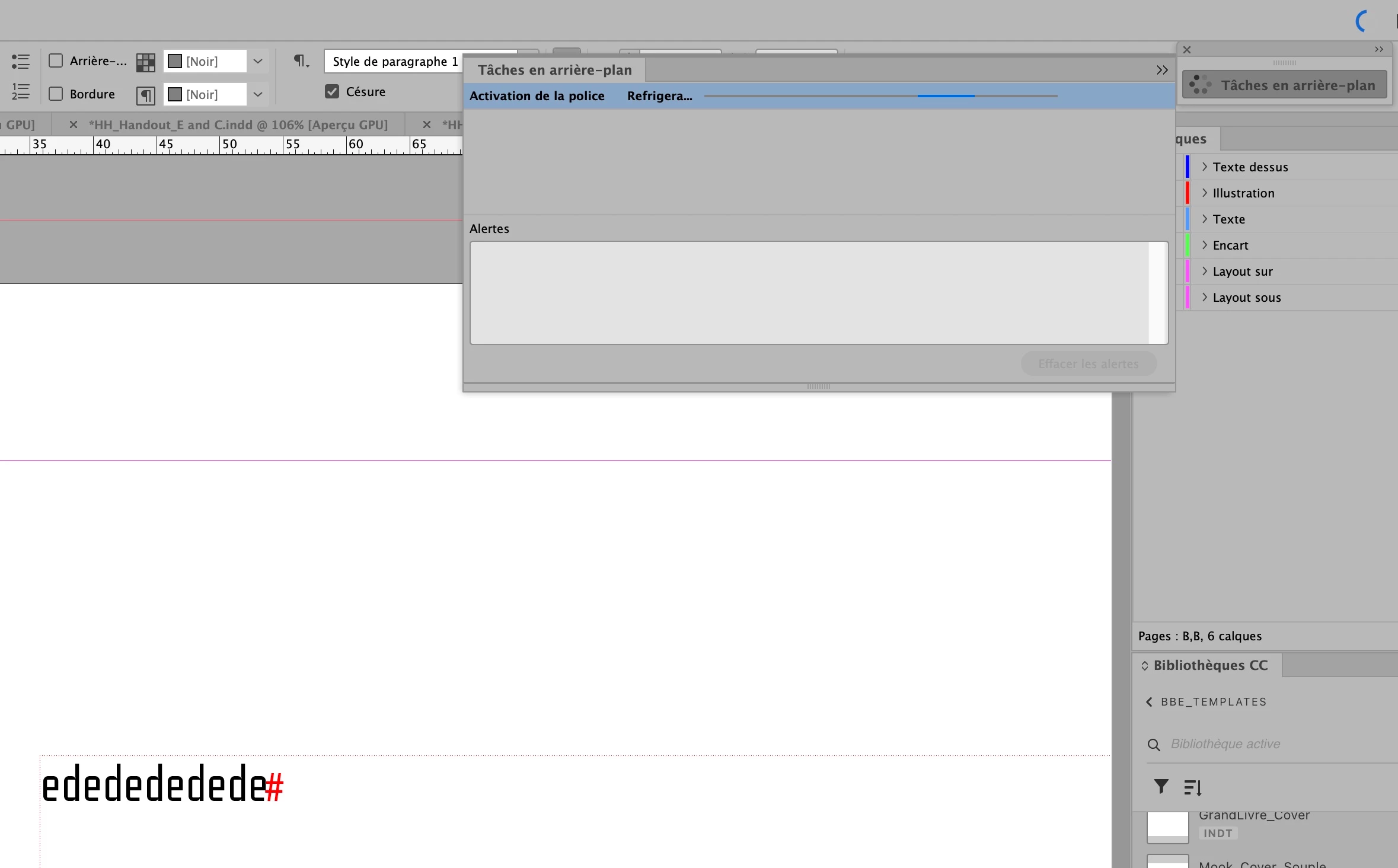Open the shading color [Noir] dropdown
The image size is (1398, 868).
[x=258, y=61]
